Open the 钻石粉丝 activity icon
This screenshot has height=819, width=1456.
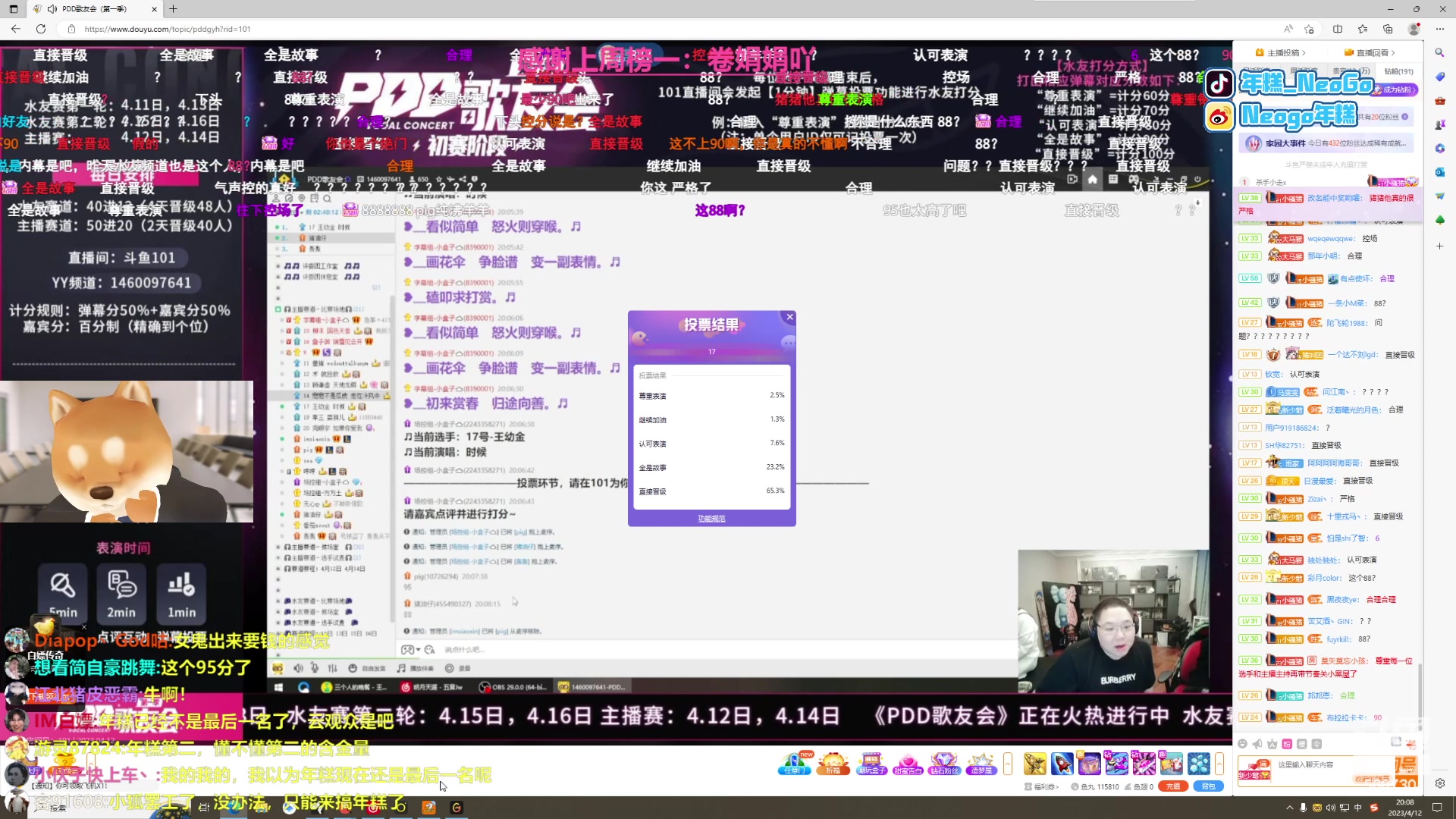point(944,764)
